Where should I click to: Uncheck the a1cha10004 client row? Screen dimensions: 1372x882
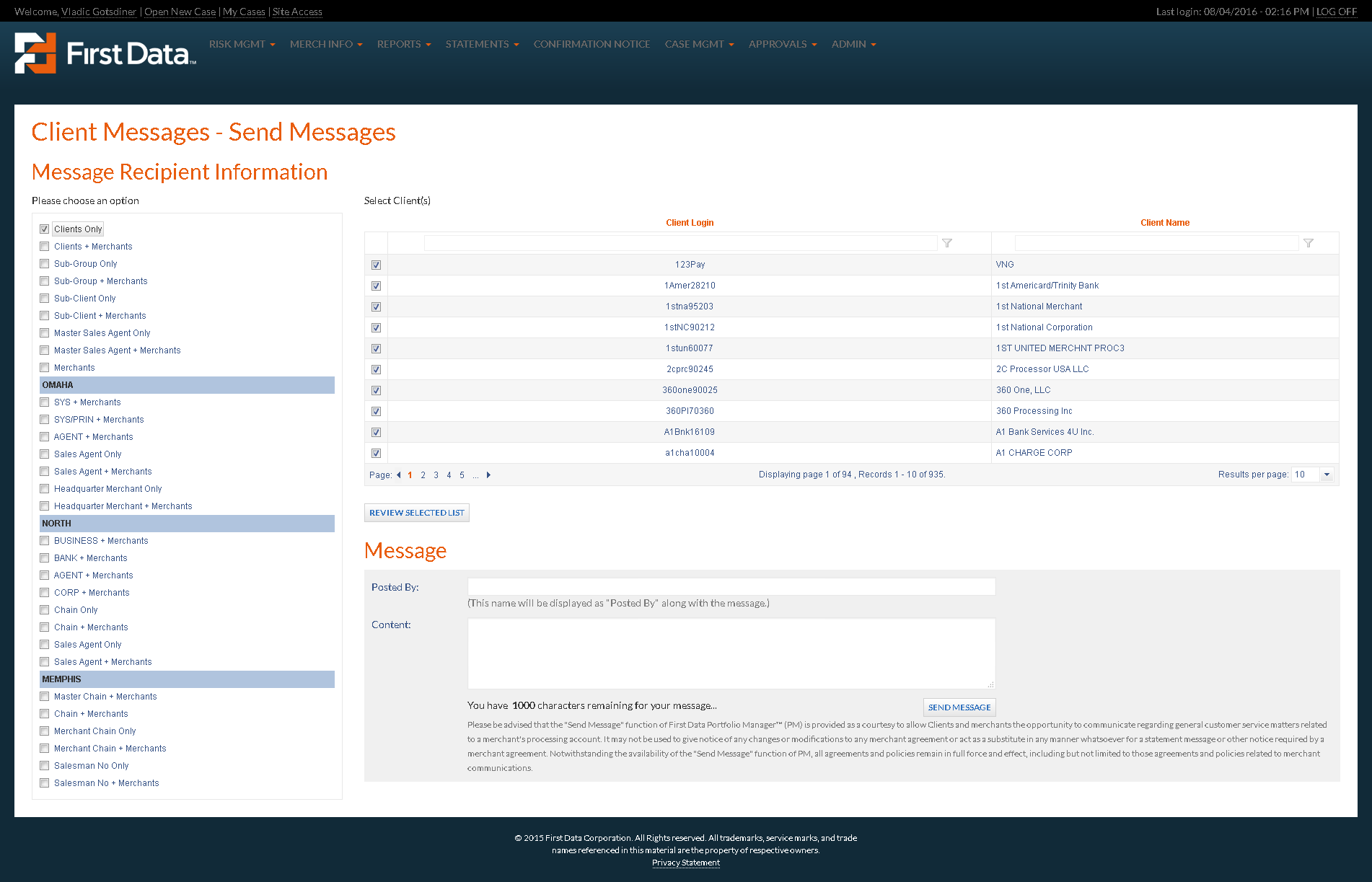[376, 453]
